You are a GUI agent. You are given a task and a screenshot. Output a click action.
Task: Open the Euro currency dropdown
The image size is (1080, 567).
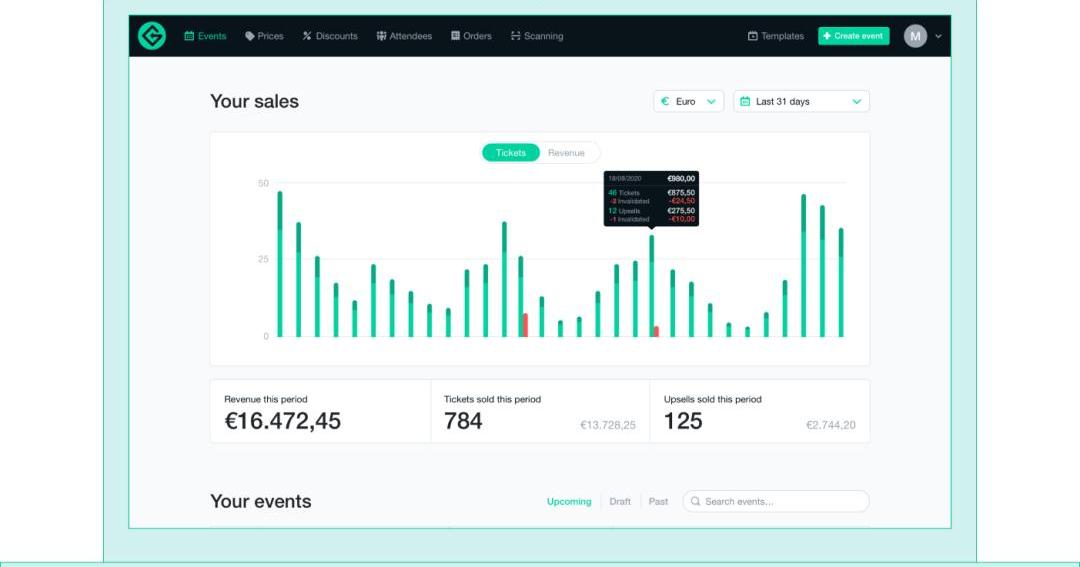coord(688,101)
